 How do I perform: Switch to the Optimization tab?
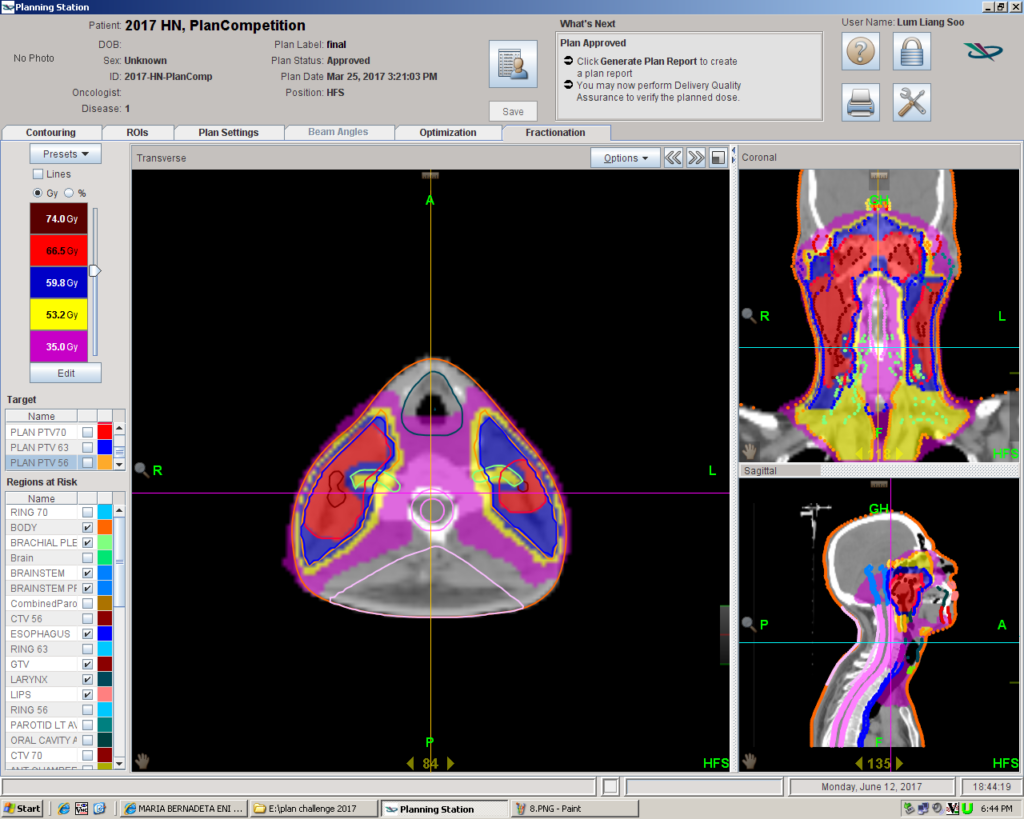[447, 132]
